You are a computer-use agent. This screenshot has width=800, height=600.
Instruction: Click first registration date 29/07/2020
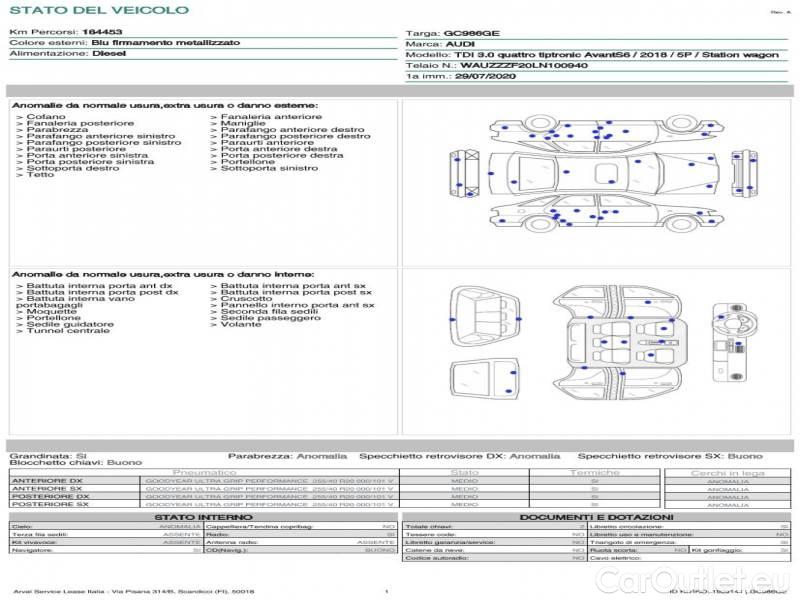[485, 77]
